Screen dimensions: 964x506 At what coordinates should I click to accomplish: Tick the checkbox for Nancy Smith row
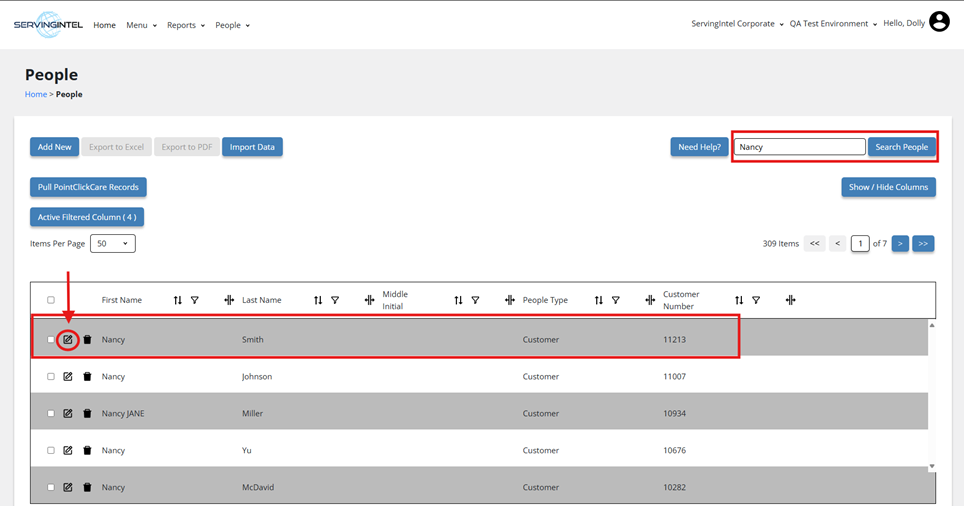[51, 340]
